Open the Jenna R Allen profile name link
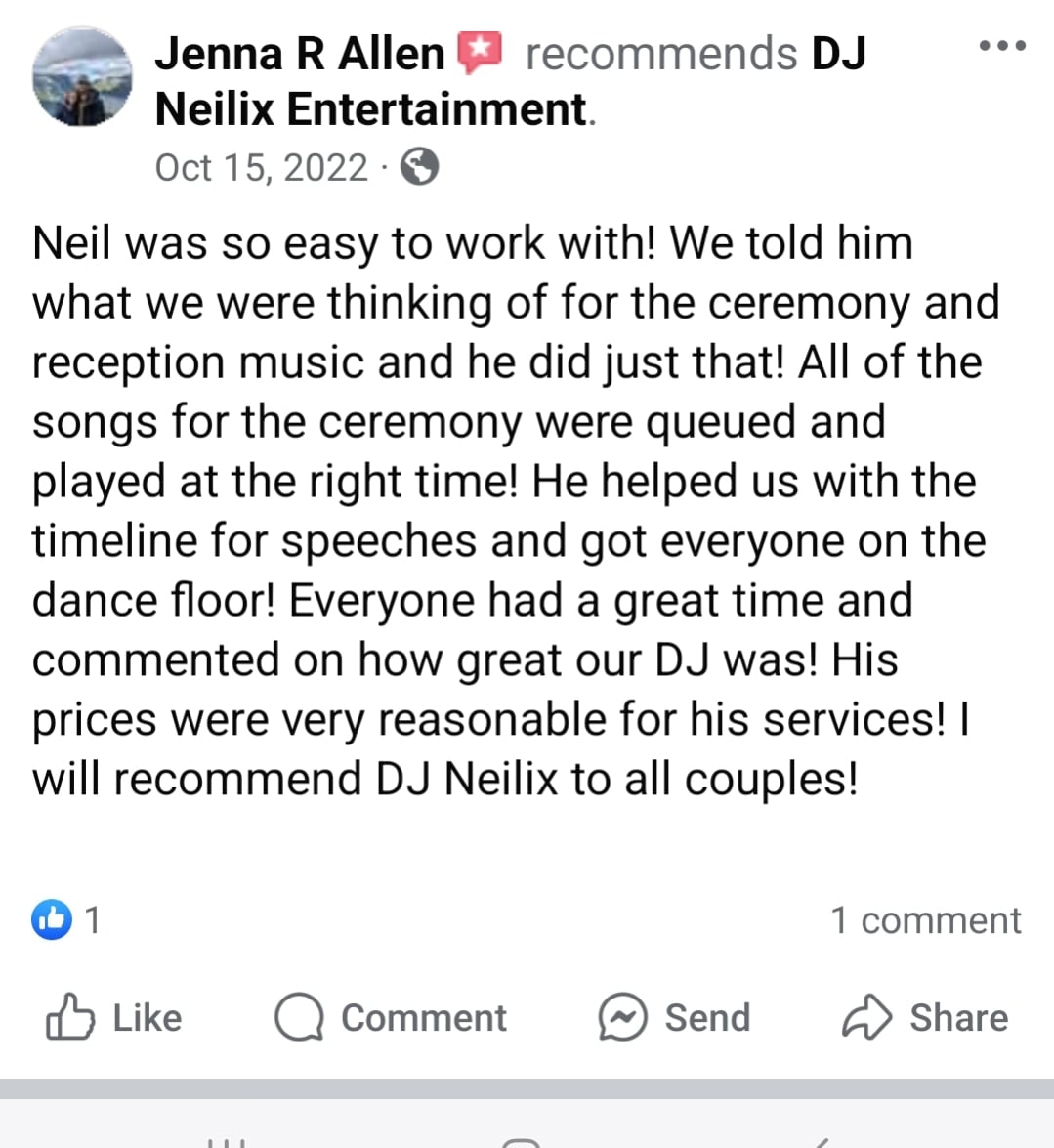The height and width of the screenshot is (1148, 1054). tap(300, 54)
